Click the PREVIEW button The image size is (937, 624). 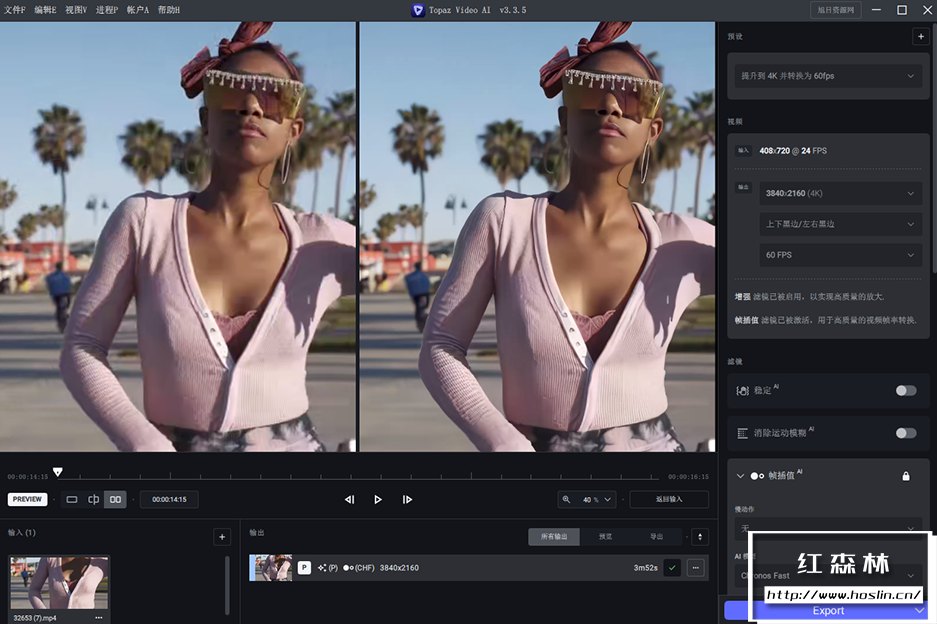pyautogui.click(x=27, y=499)
